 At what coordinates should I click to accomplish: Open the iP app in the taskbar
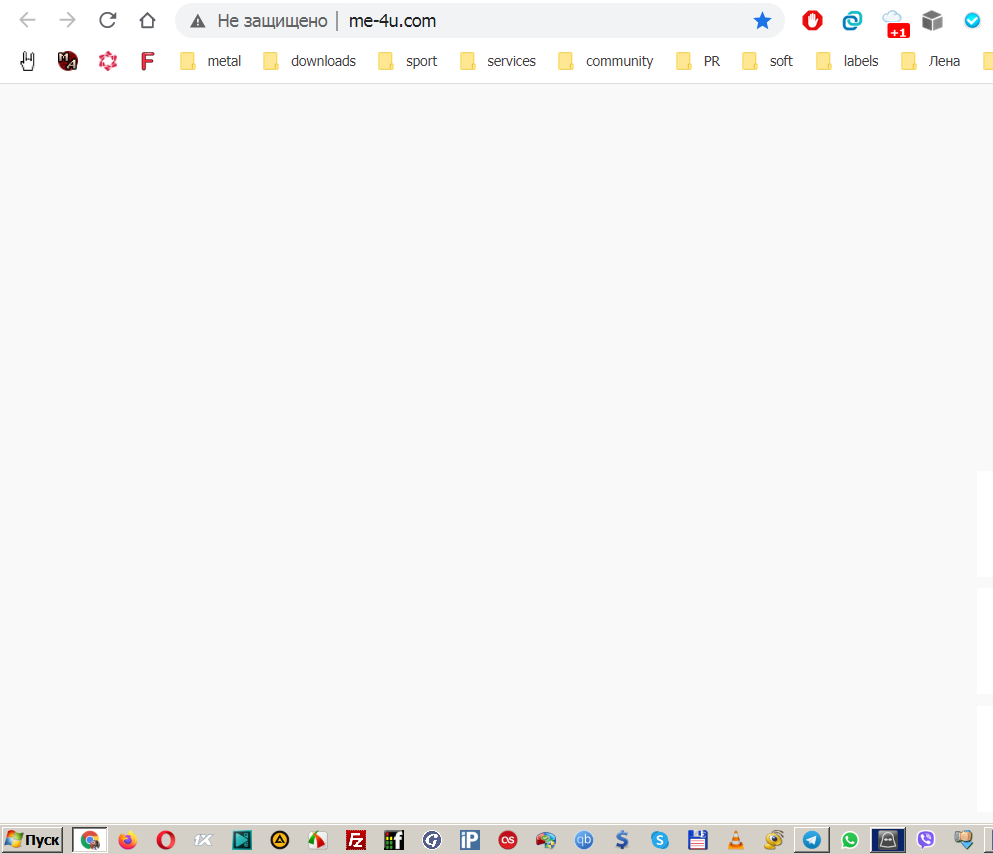click(x=470, y=840)
